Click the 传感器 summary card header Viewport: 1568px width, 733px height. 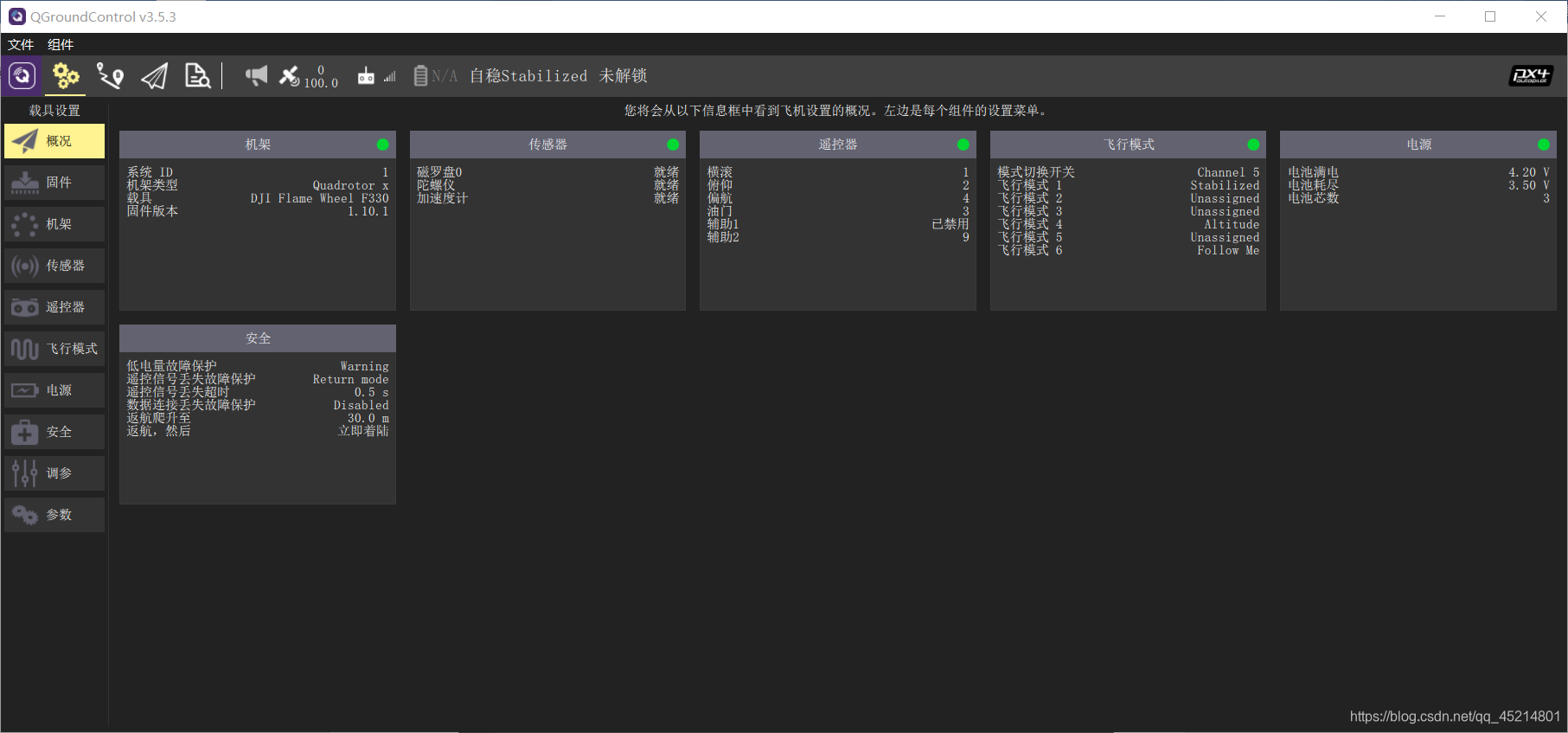547,145
